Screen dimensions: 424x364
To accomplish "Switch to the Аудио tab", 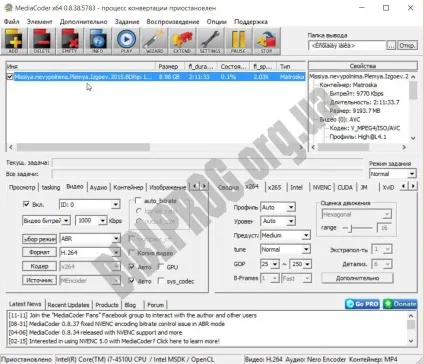I will [x=98, y=187].
